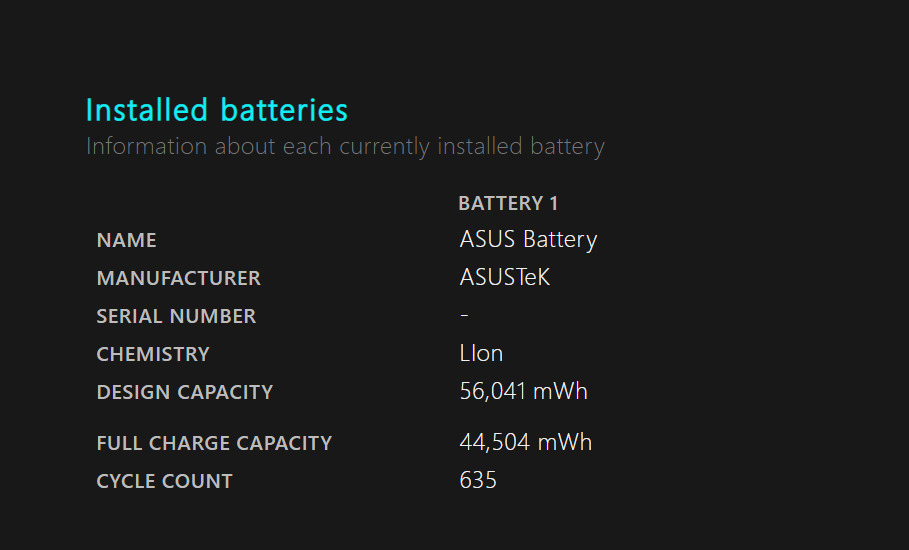
Task: Click the FULL CHARGE CAPACITY row label
Action: click(x=214, y=443)
